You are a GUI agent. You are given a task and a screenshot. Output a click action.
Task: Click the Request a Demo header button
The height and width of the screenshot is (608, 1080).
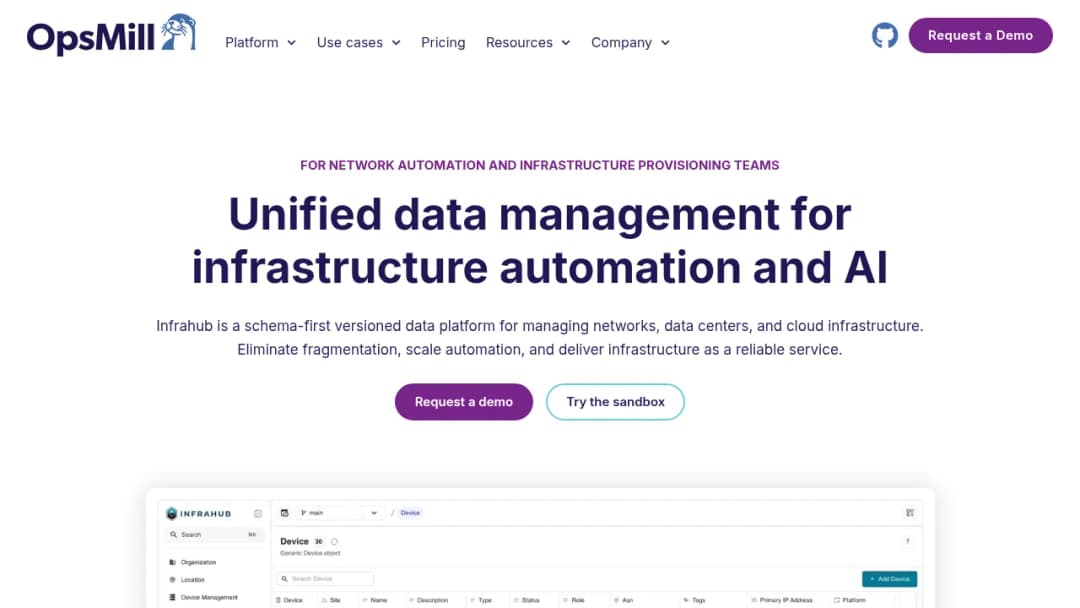point(980,35)
